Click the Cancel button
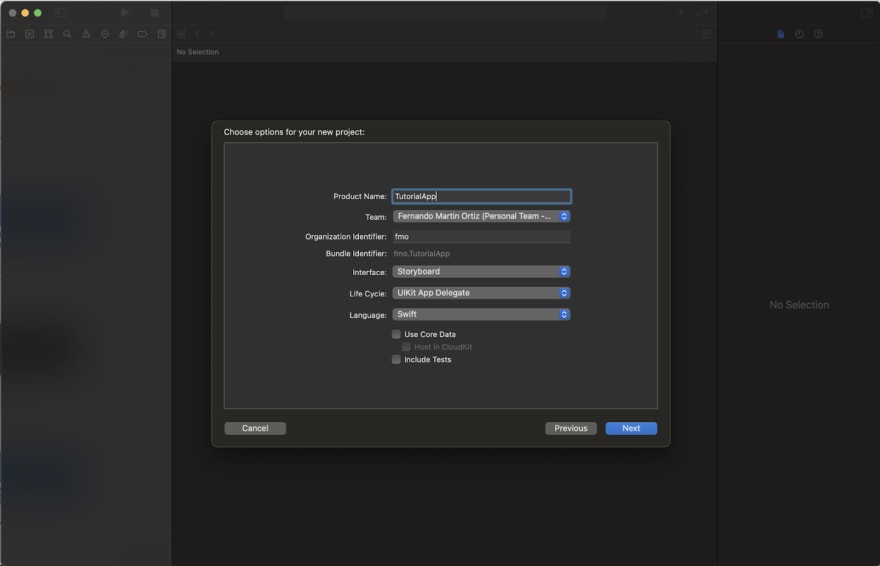 pyautogui.click(x=255, y=428)
